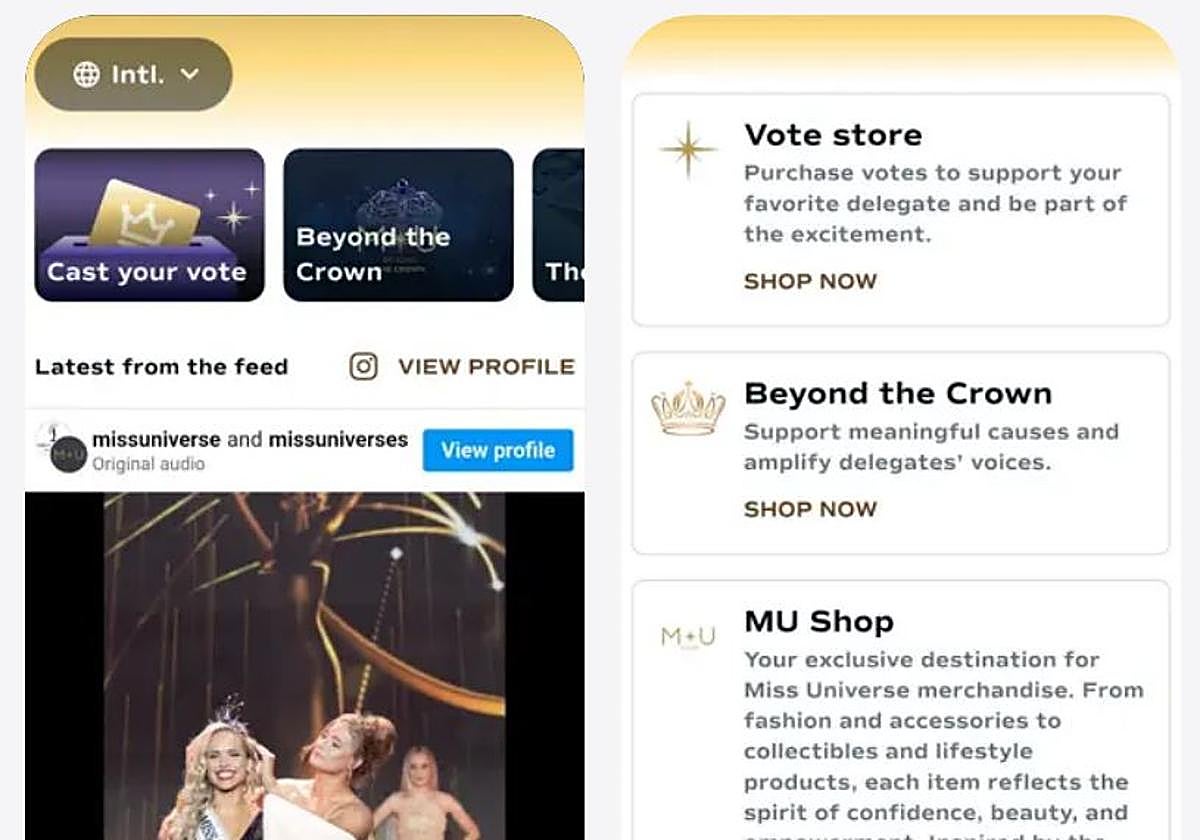This screenshot has height=840, width=1200.
Task: Click the crown icon for Beyond the Crown
Action: coord(688,408)
